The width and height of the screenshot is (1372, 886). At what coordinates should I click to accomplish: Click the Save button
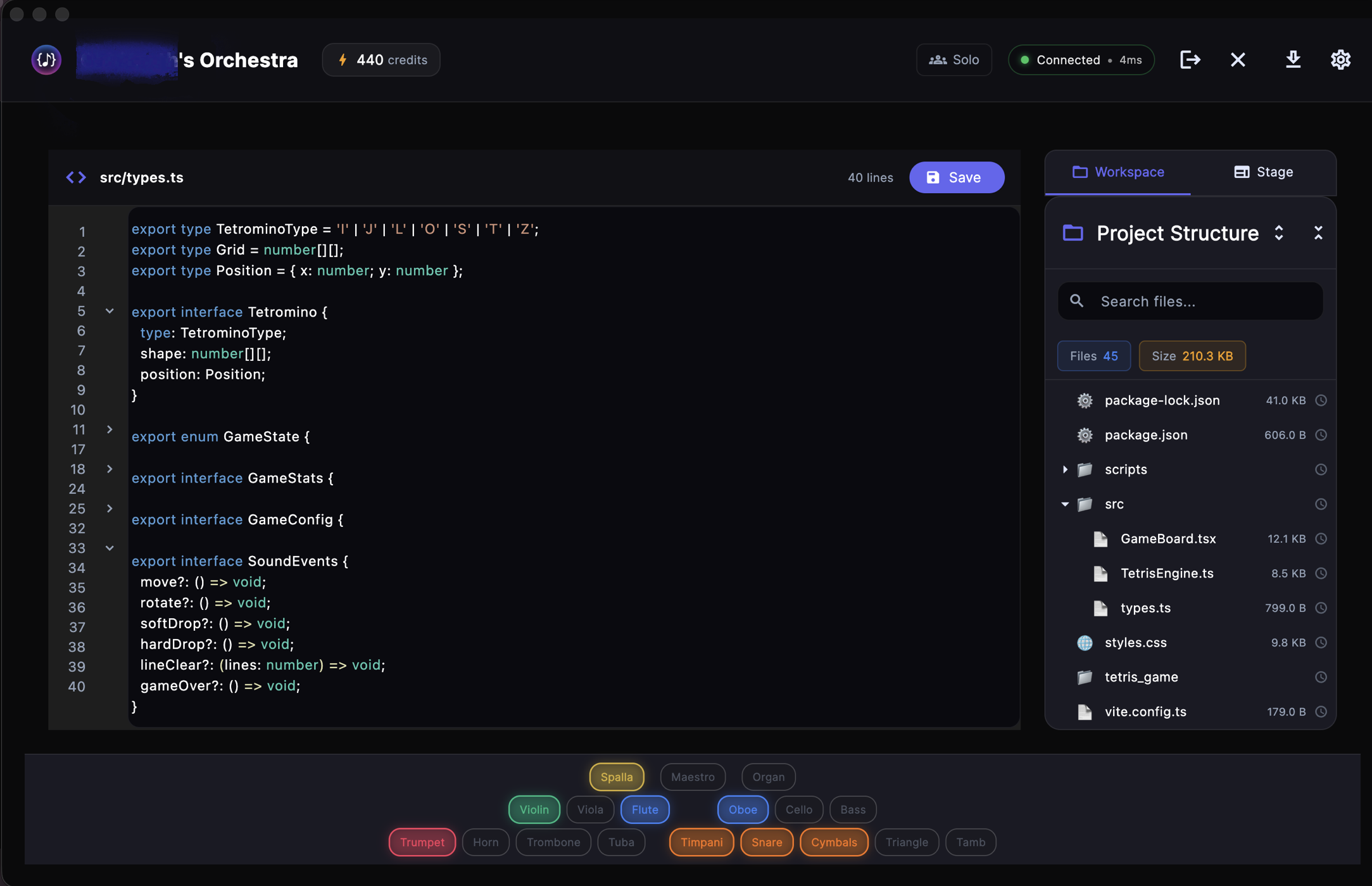[x=957, y=177]
